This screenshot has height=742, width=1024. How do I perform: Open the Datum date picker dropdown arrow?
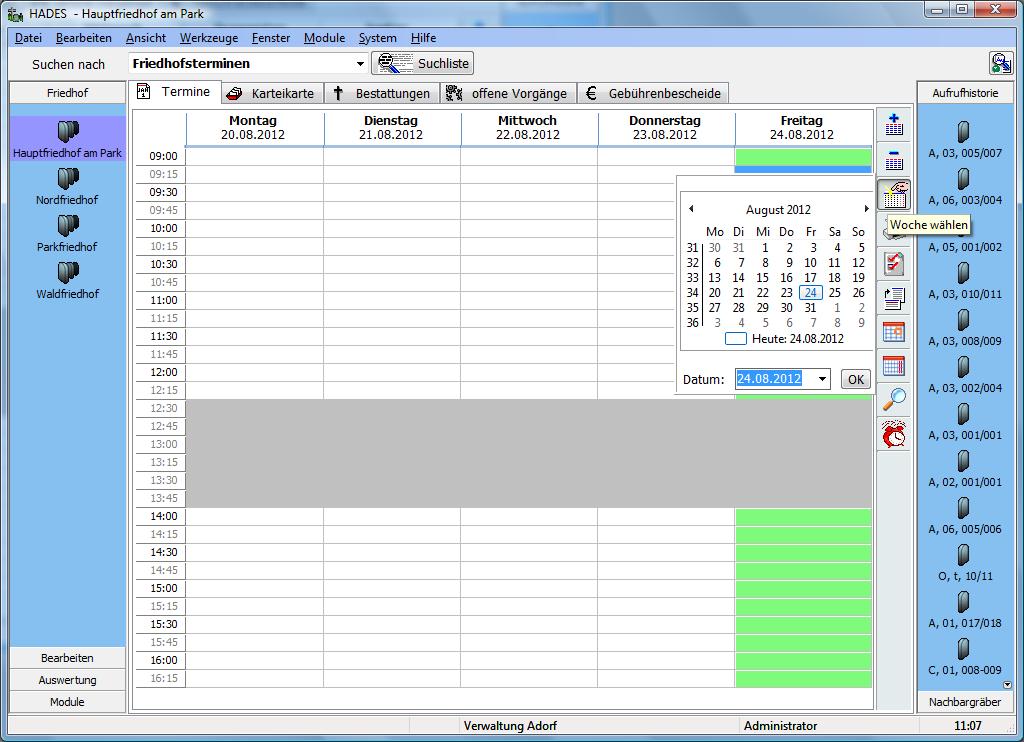822,379
